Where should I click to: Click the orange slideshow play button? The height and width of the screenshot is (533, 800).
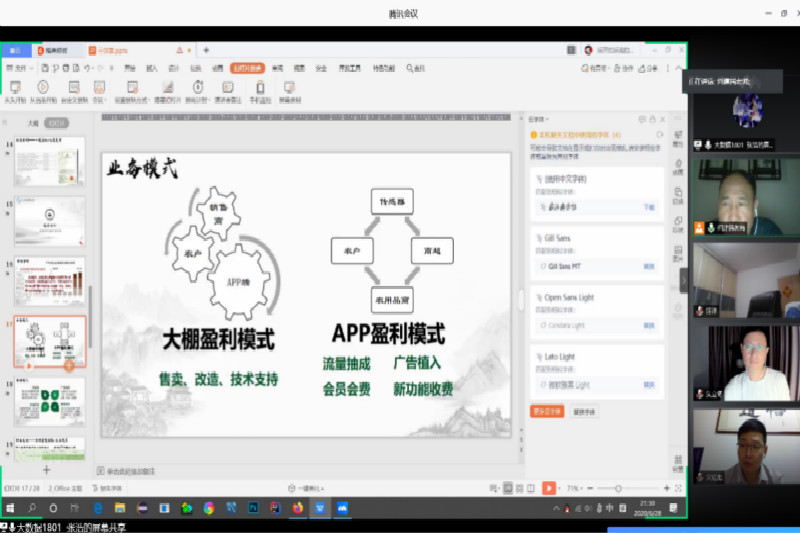pyautogui.click(x=548, y=487)
